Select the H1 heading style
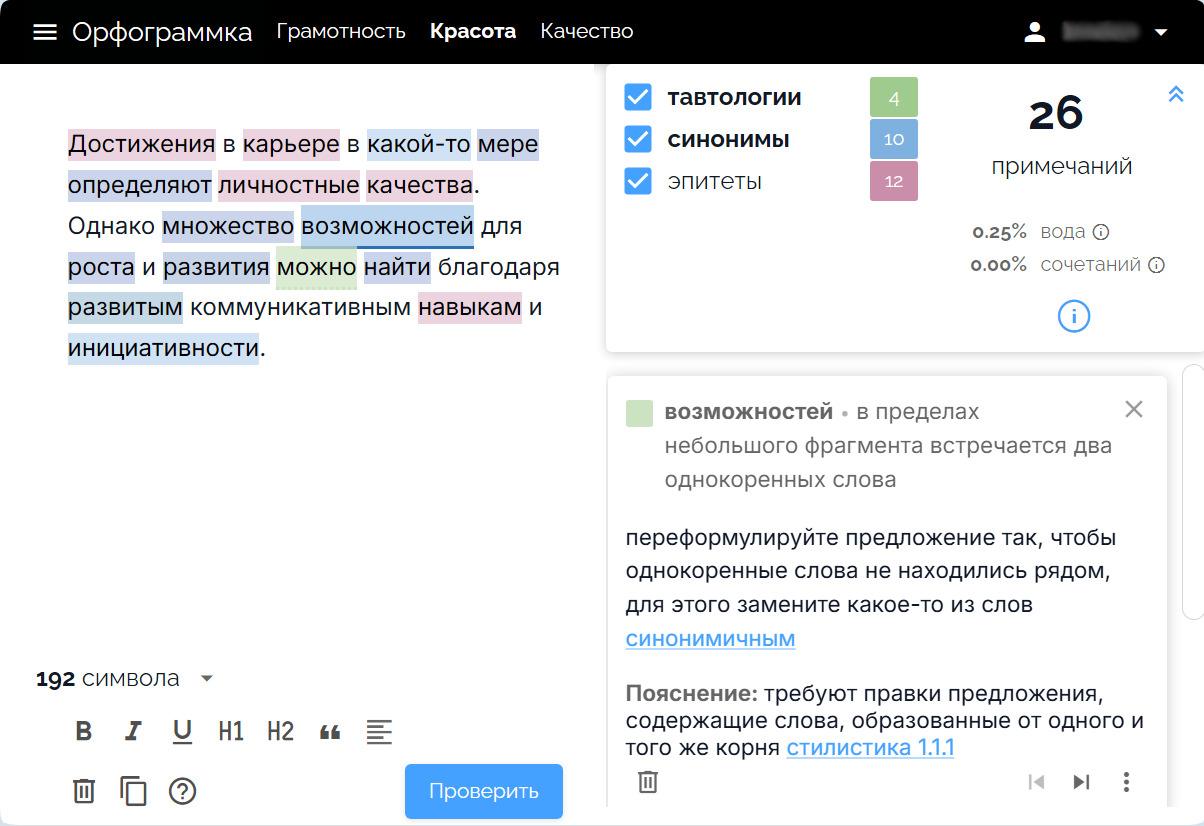The height and width of the screenshot is (826, 1204). (x=230, y=731)
